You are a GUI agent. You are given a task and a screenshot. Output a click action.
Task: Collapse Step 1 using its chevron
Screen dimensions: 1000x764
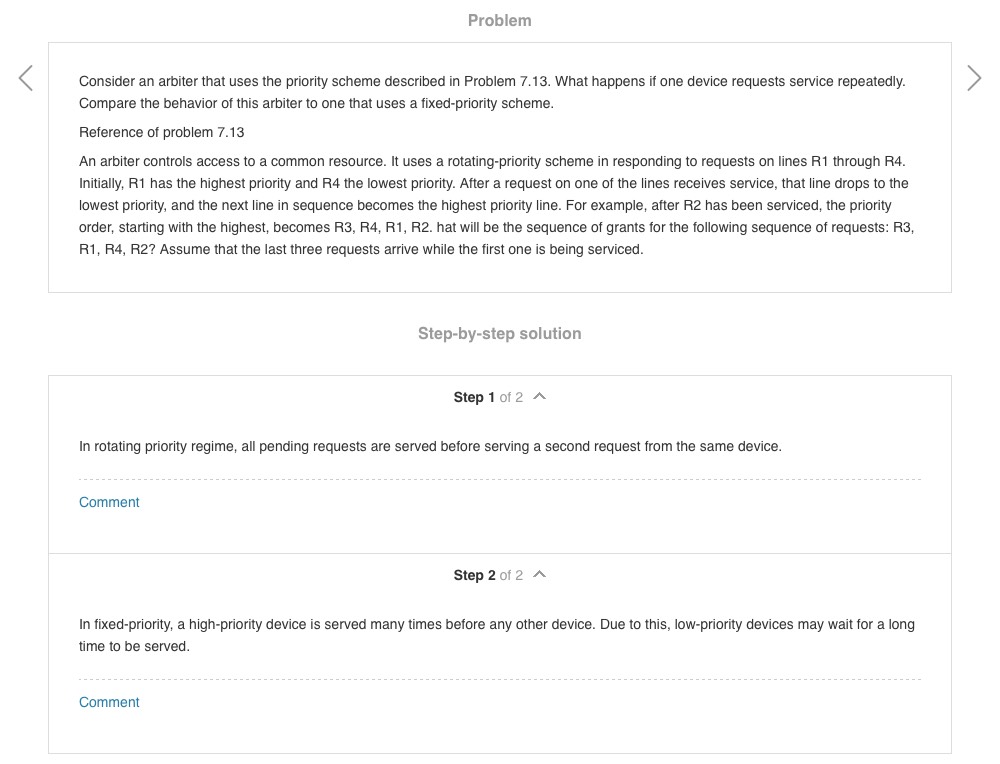pyautogui.click(x=540, y=397)
